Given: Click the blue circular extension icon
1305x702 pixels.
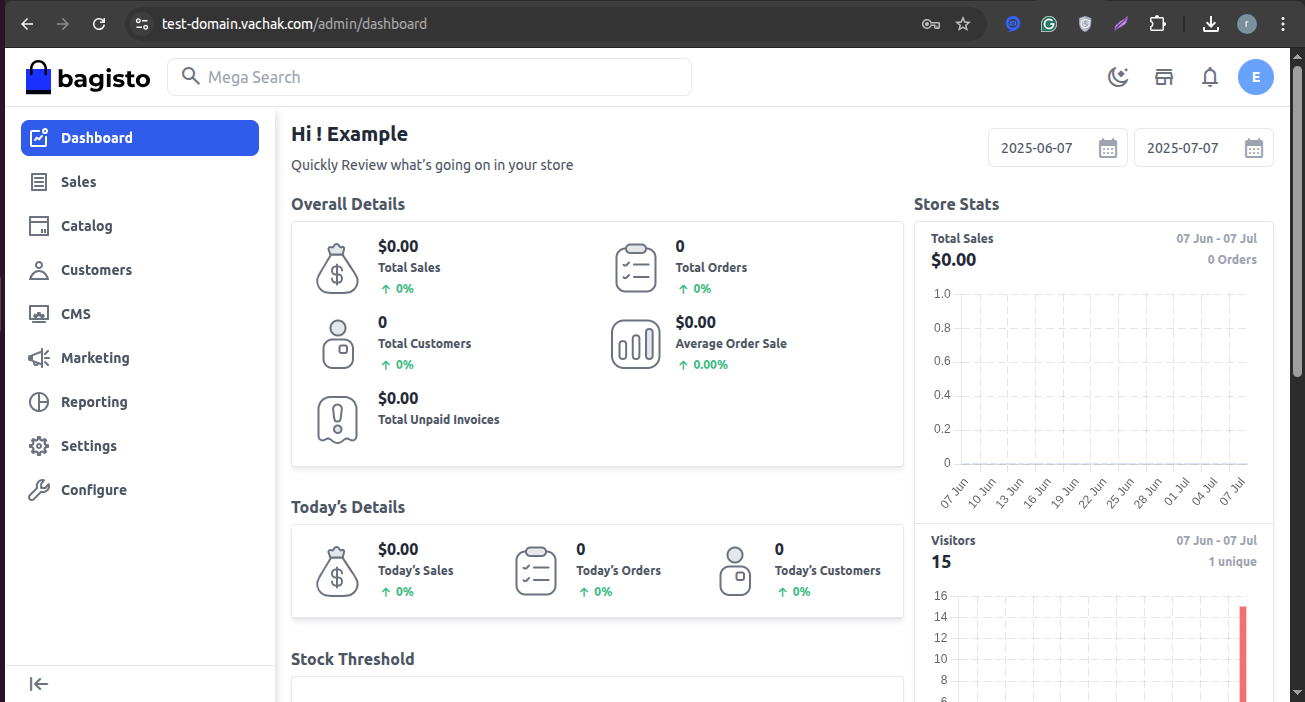Looking at the screenshot, I should pyautogui.click(x=1013, y=24).
